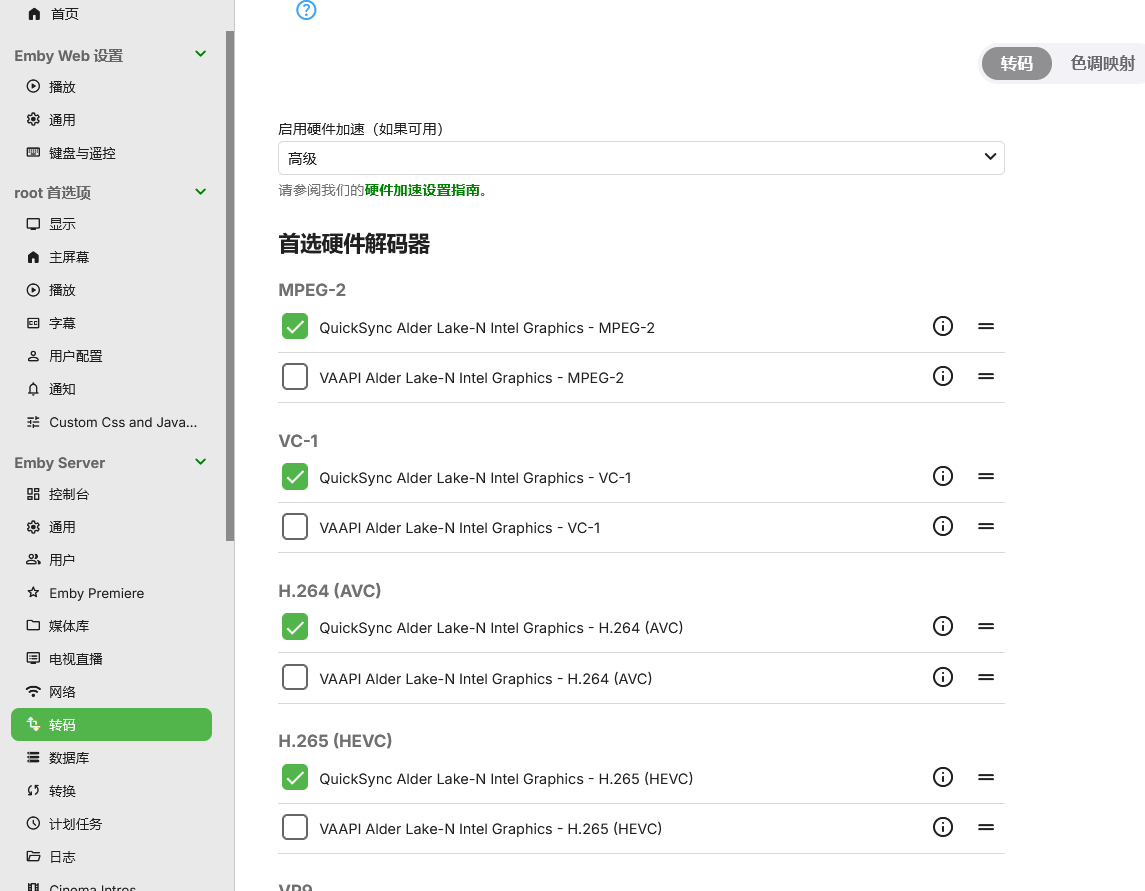Disable QuickSync VC-1 decoder checkbox
The image size is (1145, 891).
pyautogui.click(x=295, y=477)
